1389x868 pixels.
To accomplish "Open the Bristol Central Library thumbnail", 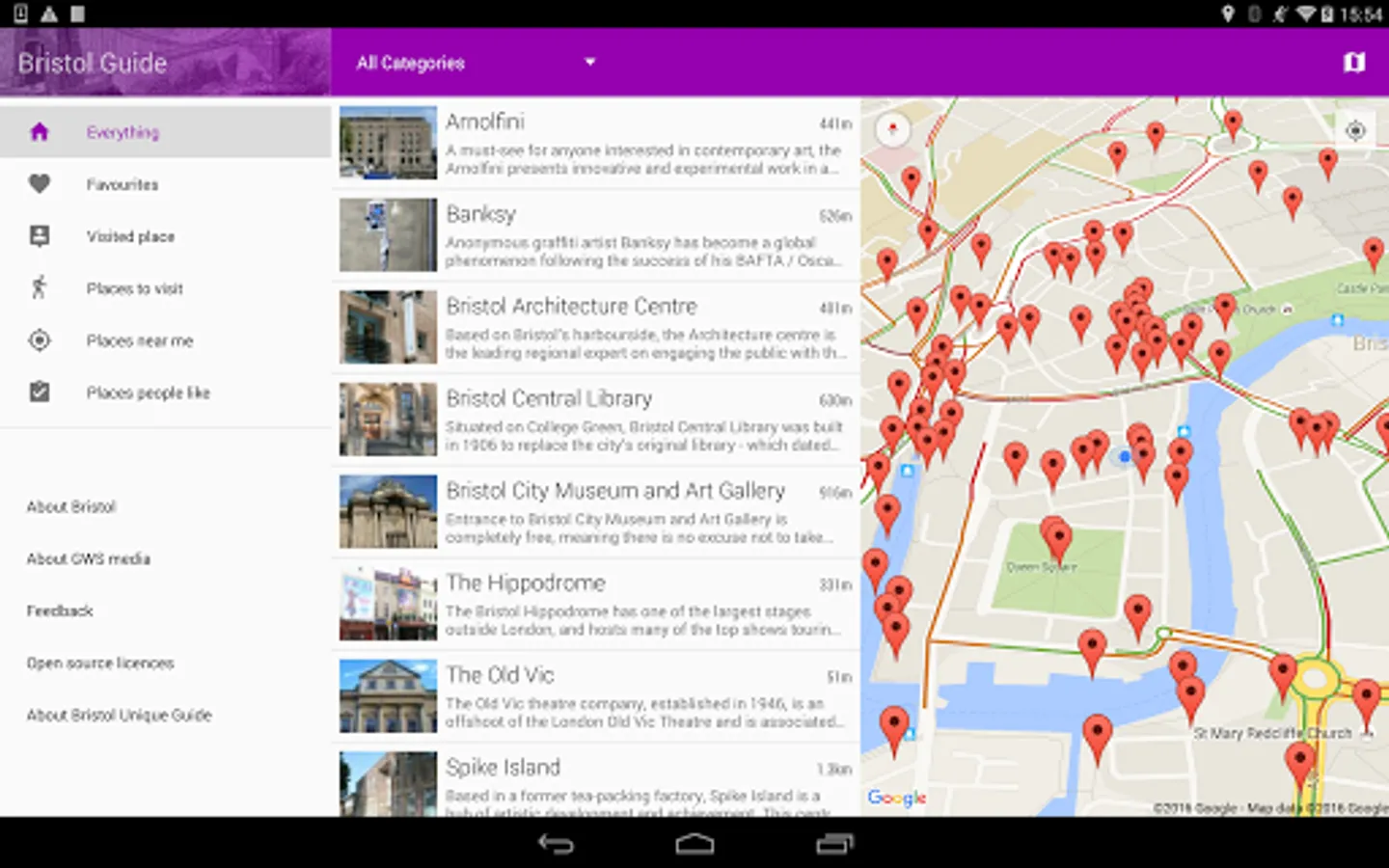I will click(x=388, y=420).
